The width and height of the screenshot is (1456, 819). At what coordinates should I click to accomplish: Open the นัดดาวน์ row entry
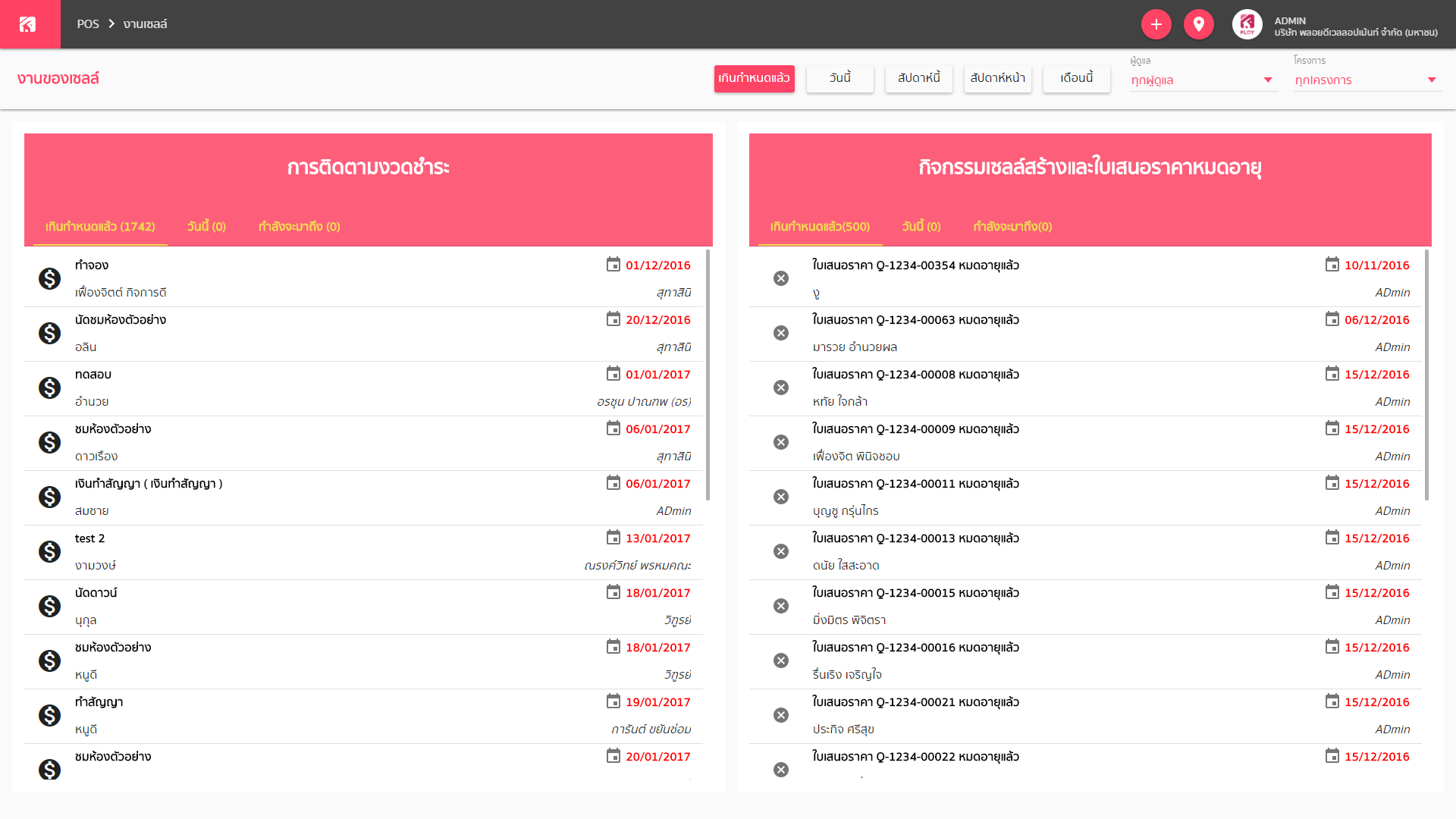pos(364,607)
